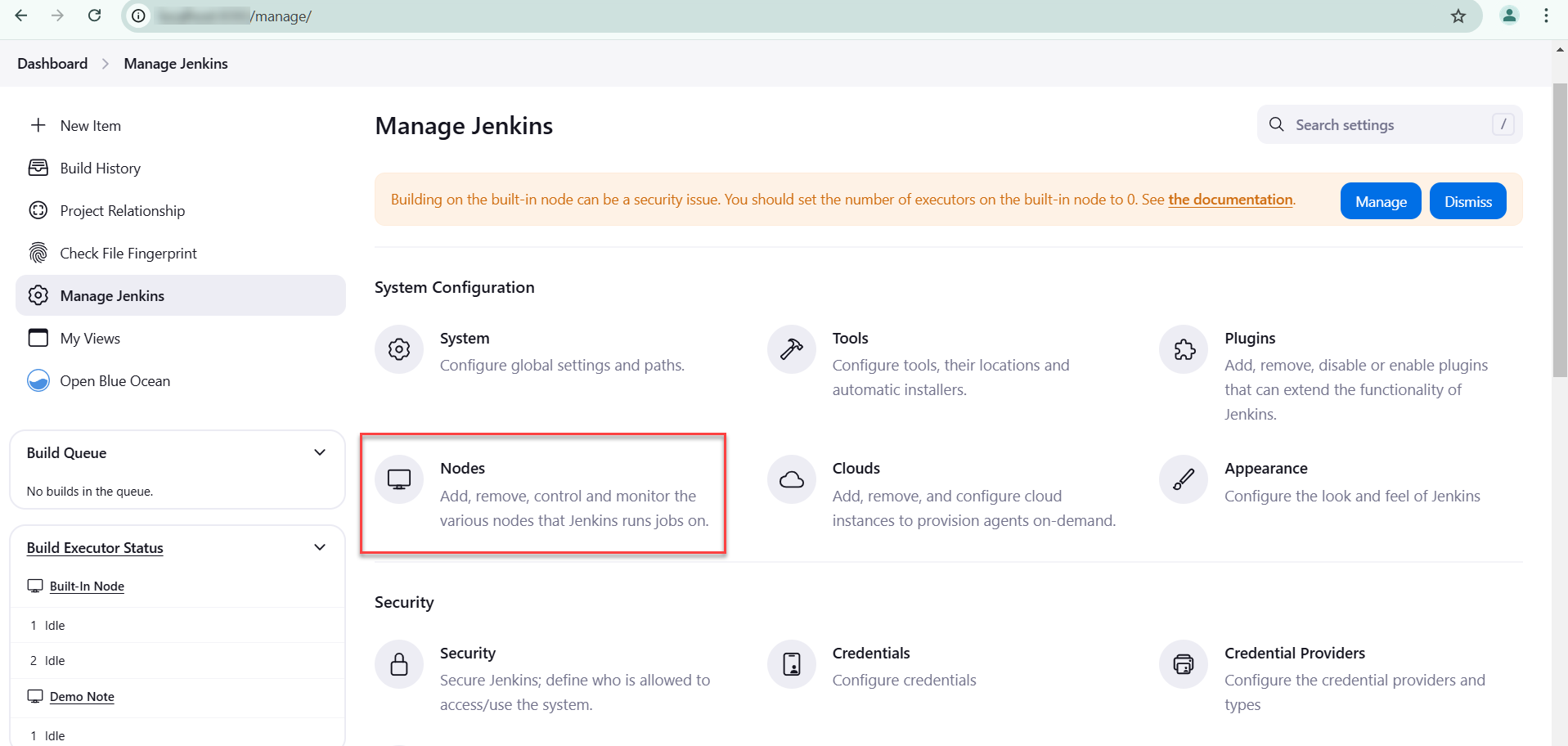Click the Check File Fingerprint icon
Viewport: 1568px width, 746px height.
[38, 253]
